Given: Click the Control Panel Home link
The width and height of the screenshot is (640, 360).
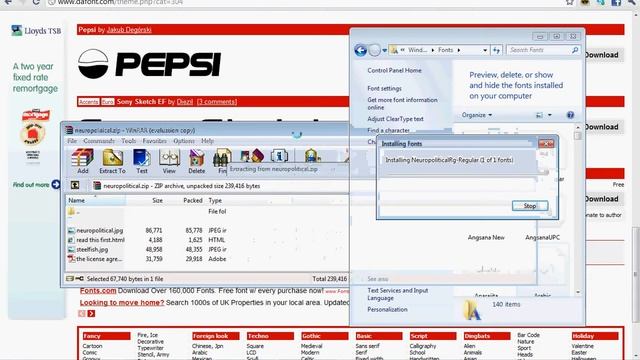Looking at the screenshot, I should pyautogui.click(x=394, y=70).
